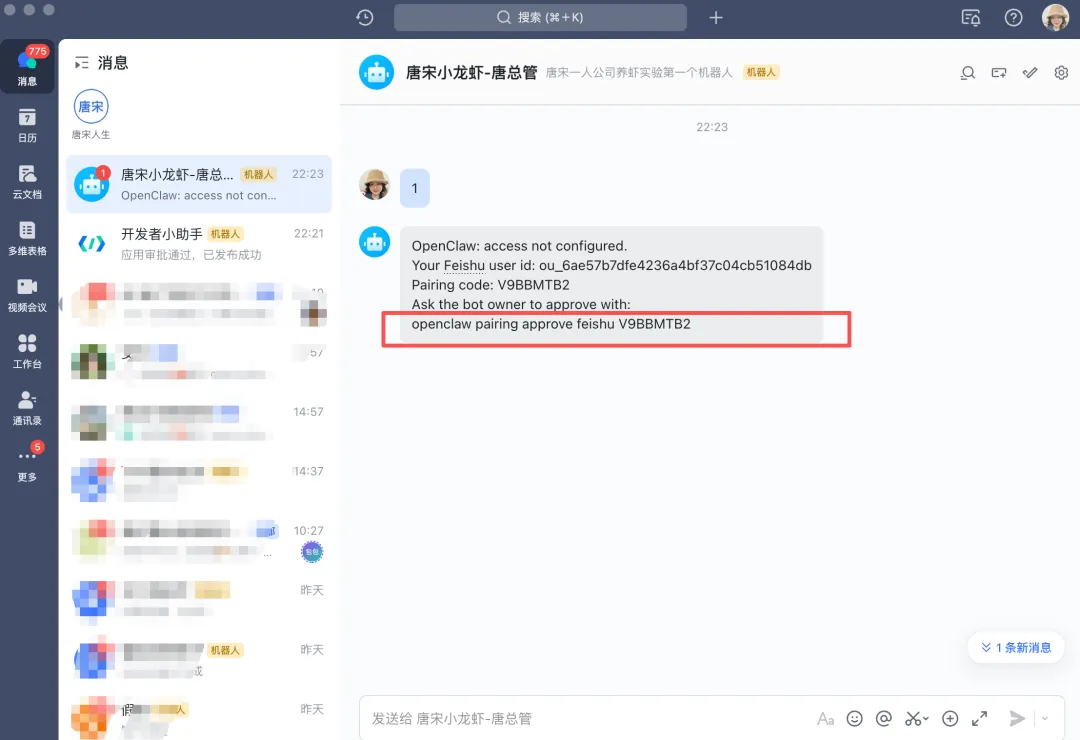Open the Messages section in the sidebar

(x=27, y=67)
